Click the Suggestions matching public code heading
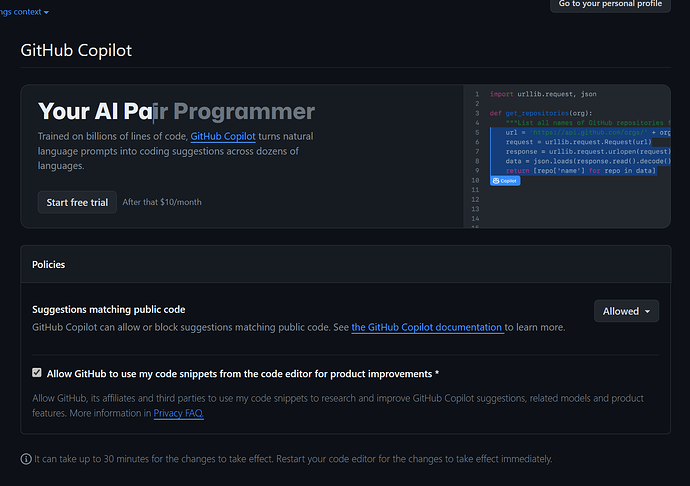The height and width of the screenshot is (486, 690). point(109,309)
